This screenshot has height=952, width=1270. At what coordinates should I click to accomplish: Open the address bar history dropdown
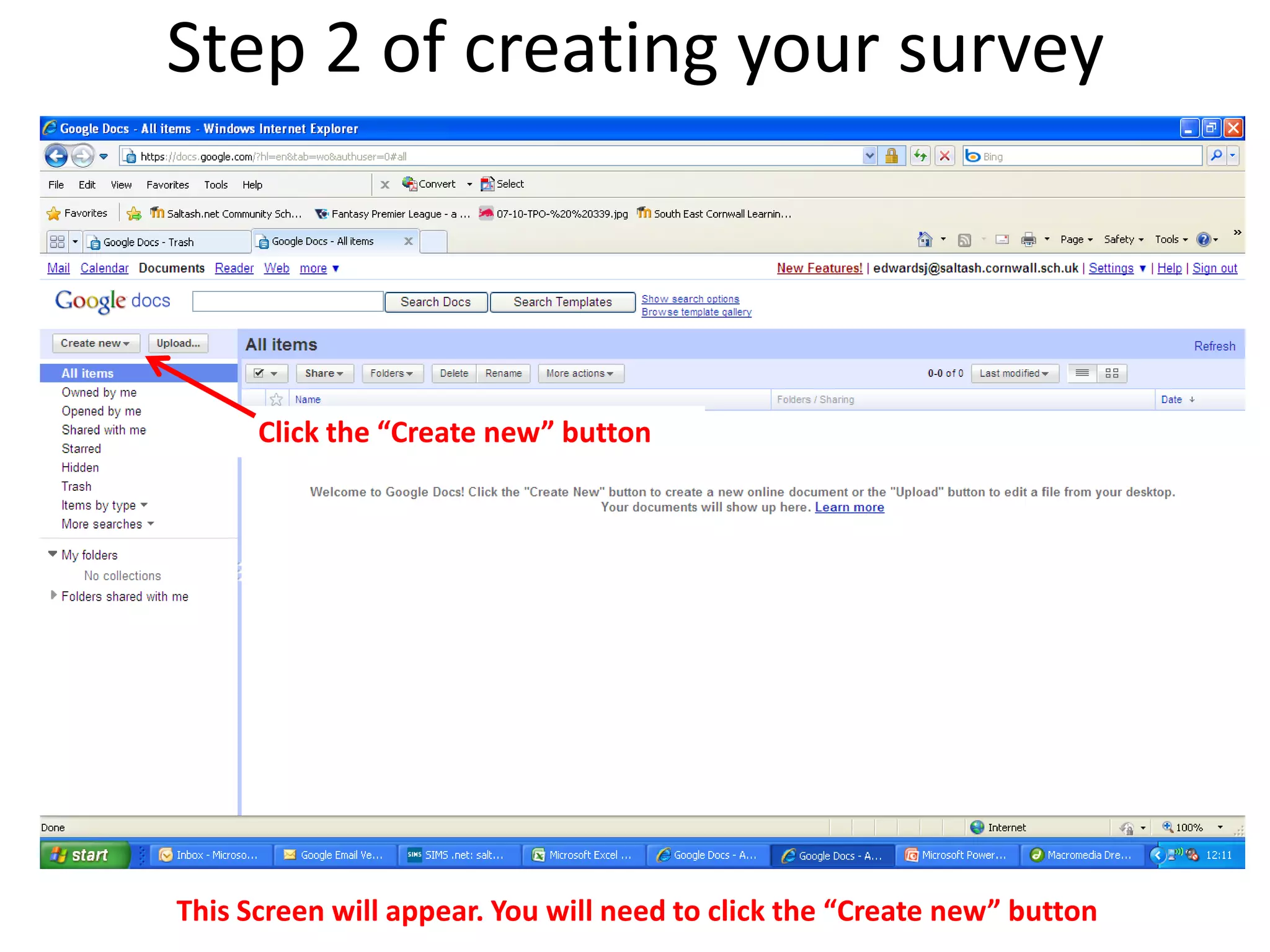869,156
